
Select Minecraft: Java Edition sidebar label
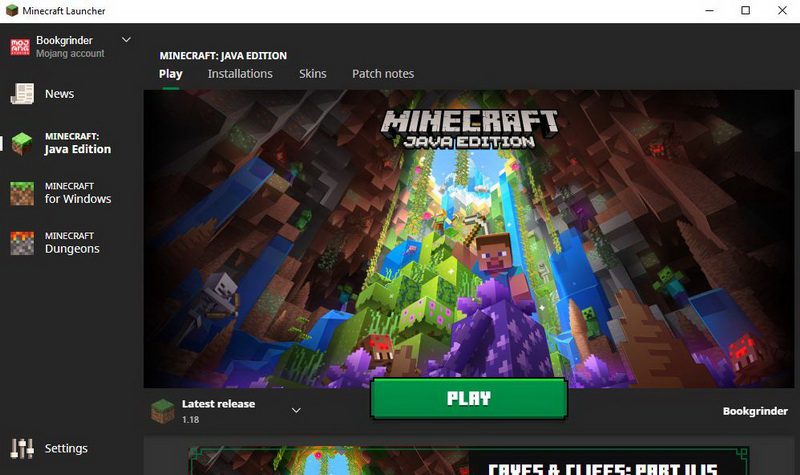(78, 143)
